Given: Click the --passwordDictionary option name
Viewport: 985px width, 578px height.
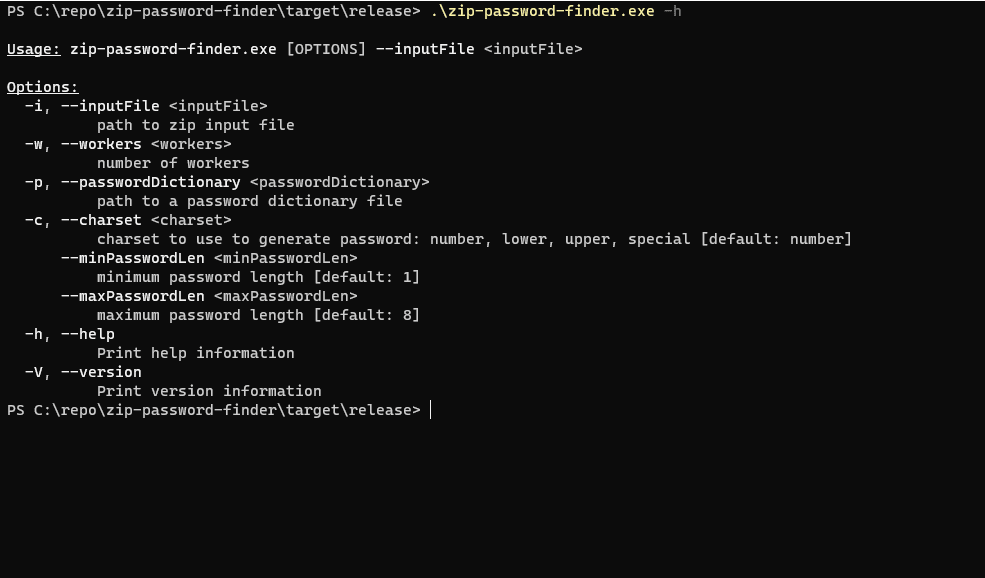Looking at the screenshot, I should tap(150, 182).
